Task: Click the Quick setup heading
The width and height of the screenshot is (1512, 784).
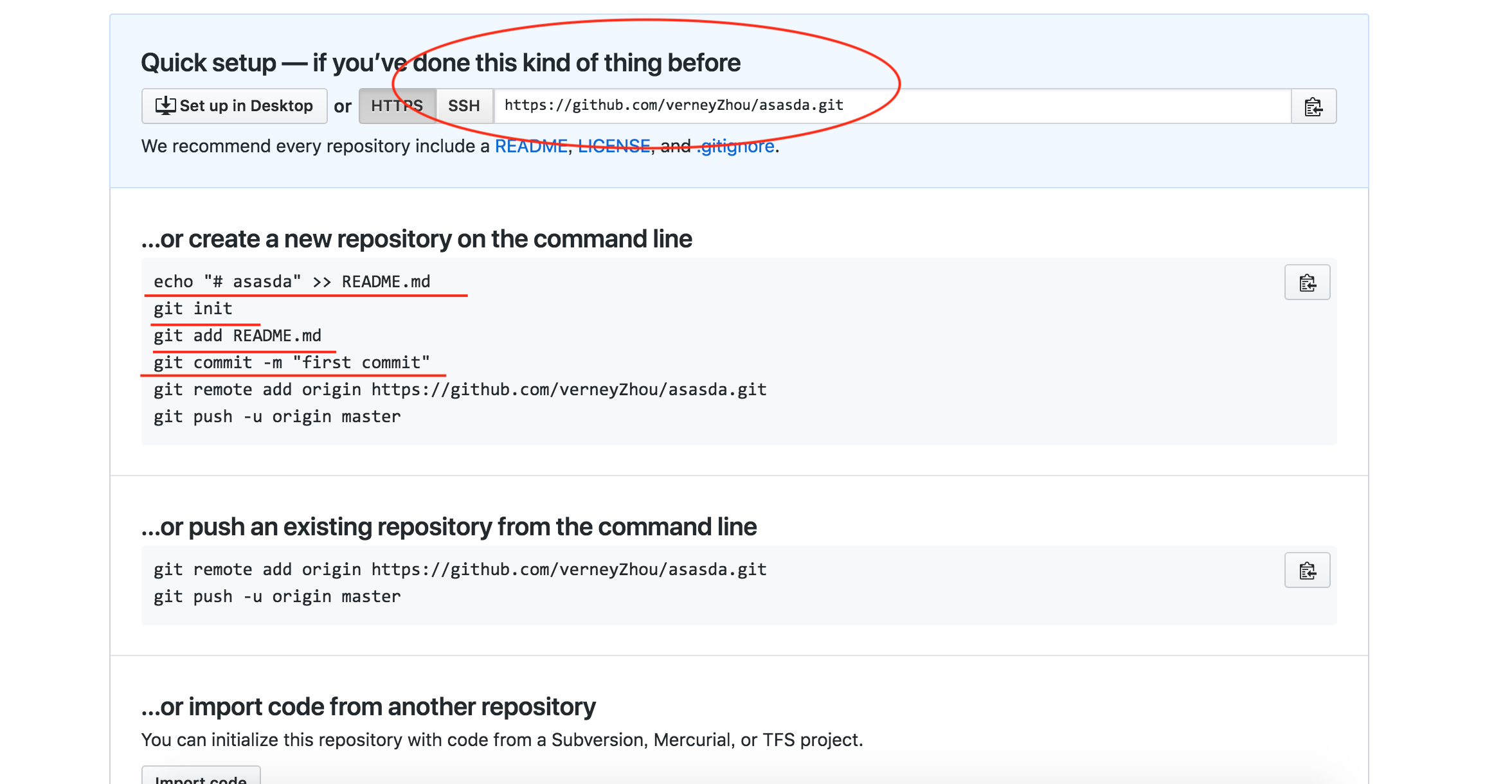Action: pyautogui.click(x=440, y=63)
